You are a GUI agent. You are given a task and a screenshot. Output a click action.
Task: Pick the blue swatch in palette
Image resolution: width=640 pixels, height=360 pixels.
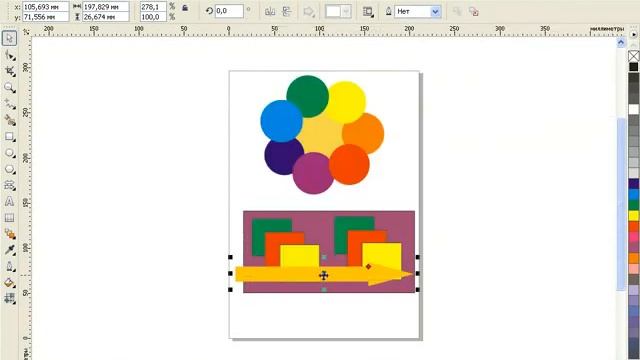[x=633, y=194]
